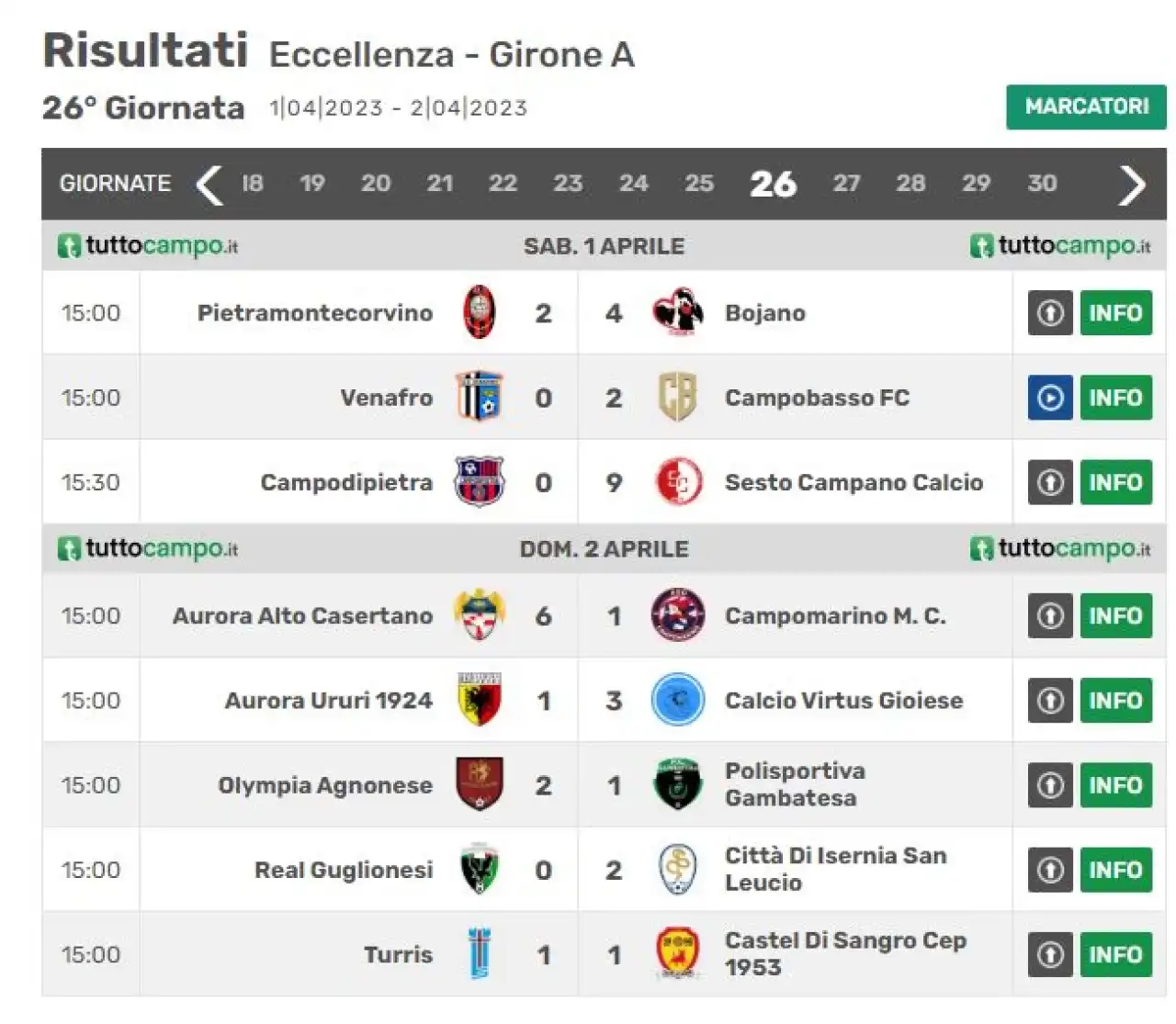The height and width of the screenshot is (1024, 1176).
Task: Click the Bojano team crest
Action: point(678,313)
